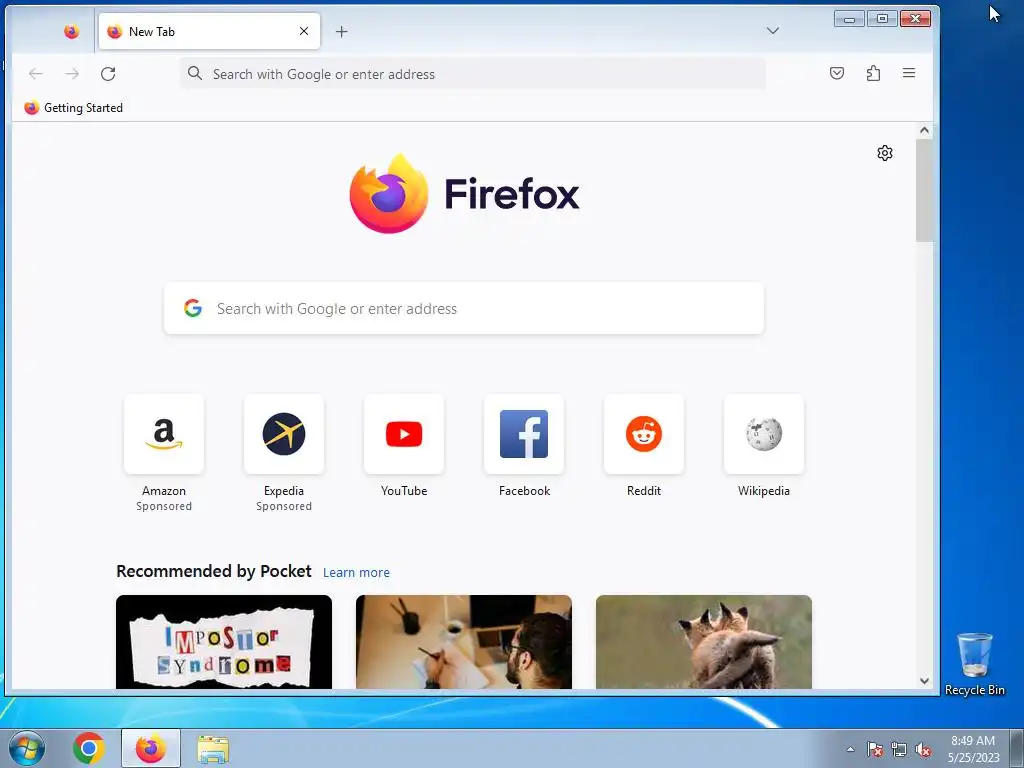This screenshot has width=1024, height=768.
Task: Click the scrollbar up arrow
Action: pyautogui.click(x=924, y=131)
